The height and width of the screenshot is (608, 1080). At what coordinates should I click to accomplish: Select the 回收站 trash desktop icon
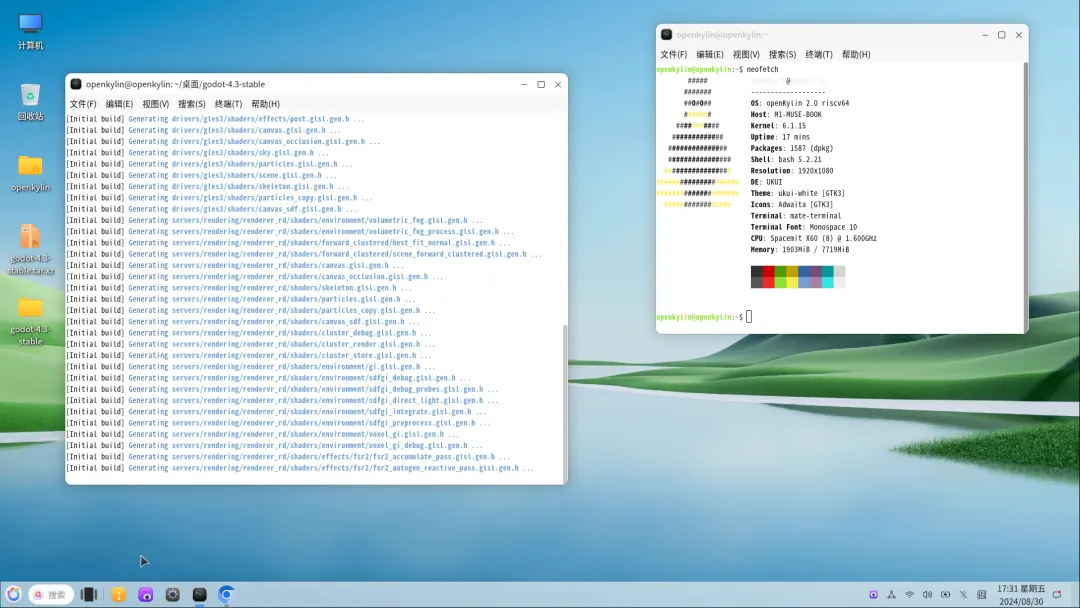30,103
